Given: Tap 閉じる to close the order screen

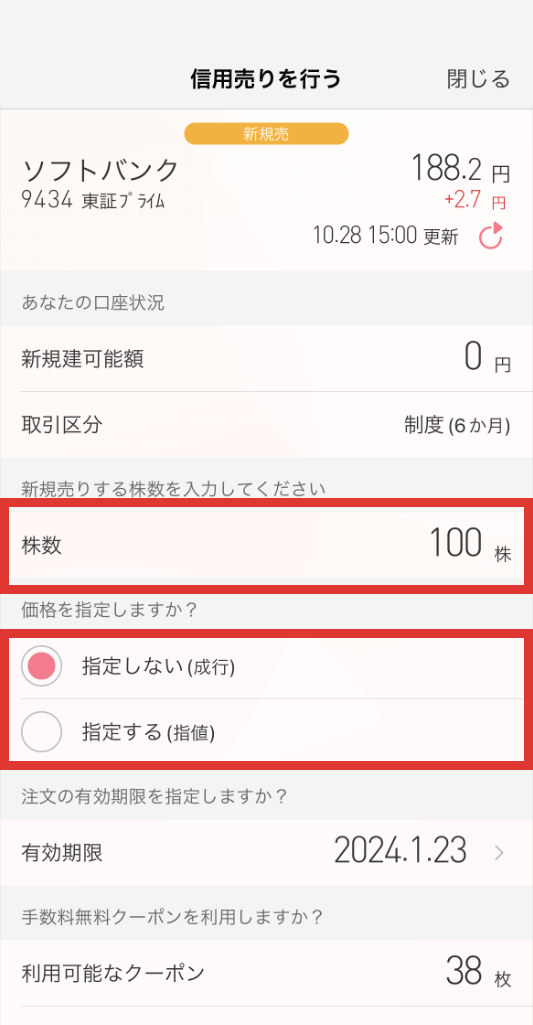Looking at the screenshot, I should point(478,79).
